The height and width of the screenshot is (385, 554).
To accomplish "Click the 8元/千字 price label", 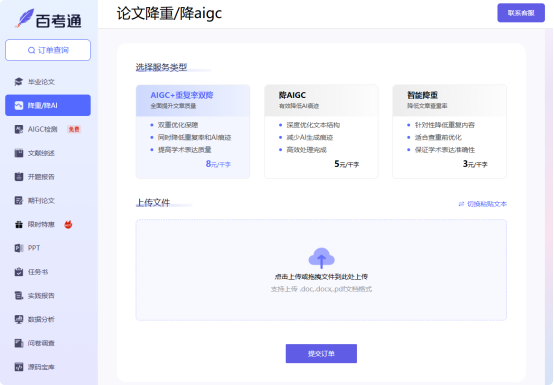I will [218, 164].
